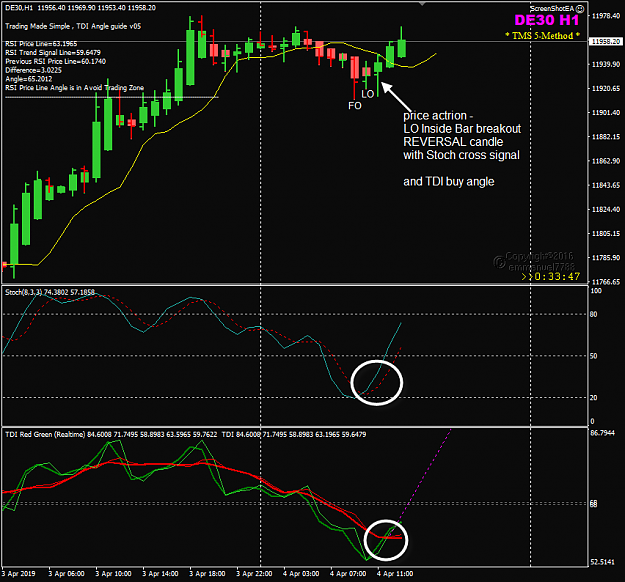Click 11785.90 on the price scale
The image size is (625, 582).
click(606, 258)
